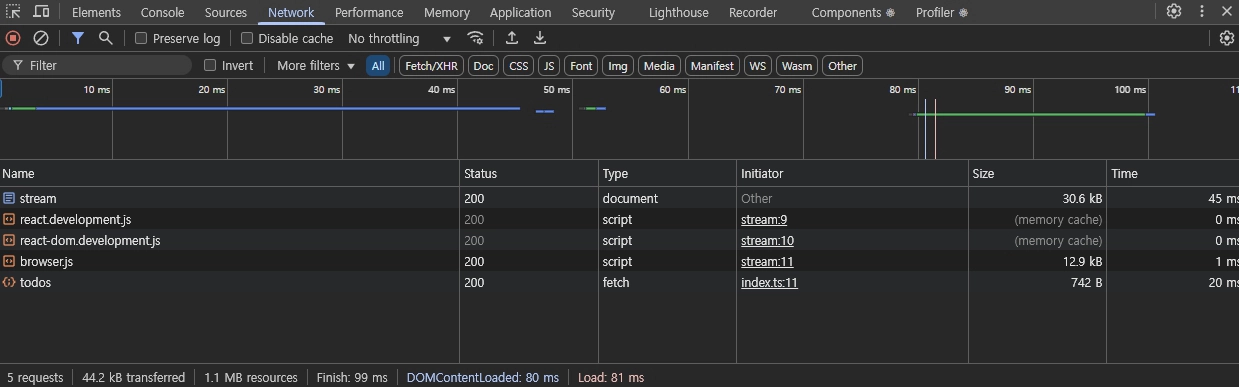Sort by the Type column header
Image resolution: width=1239 pixels, height=387 pixels.
(x=668, y=173)
